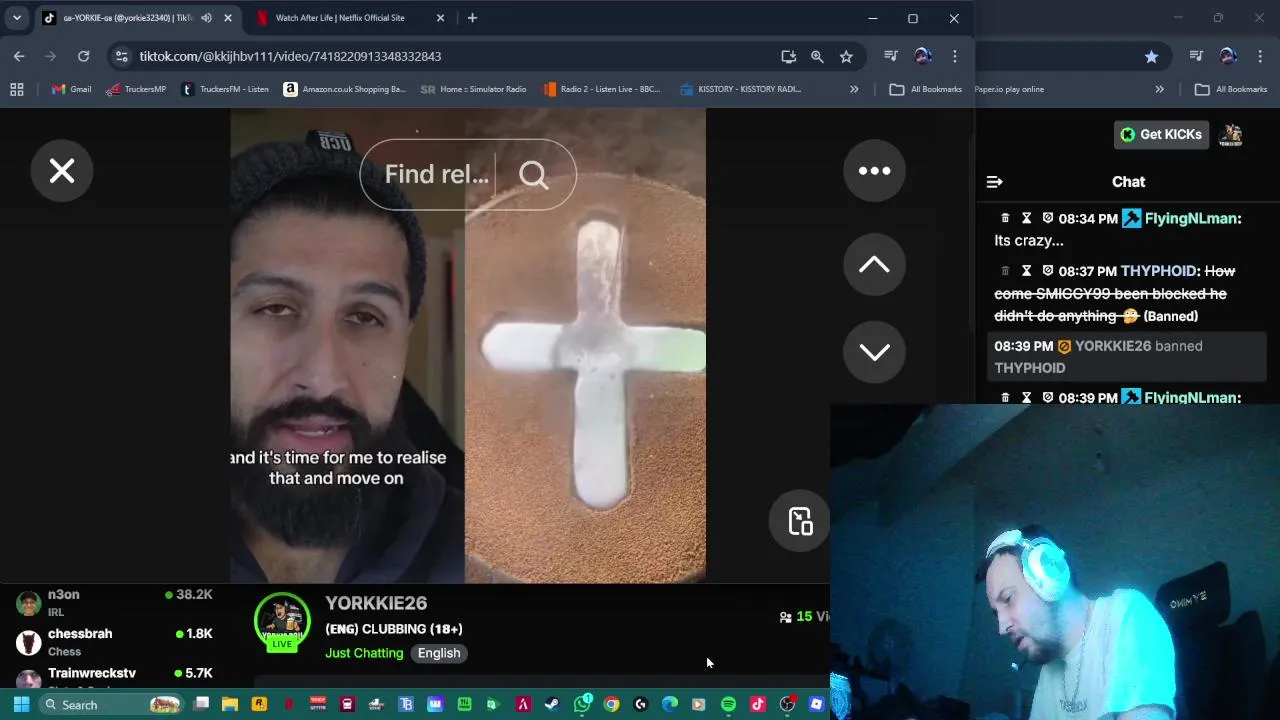Open the TruckersMP bookmark
Screen dimensions: 1280x720
pyautogui.click(x=136, y=89)
